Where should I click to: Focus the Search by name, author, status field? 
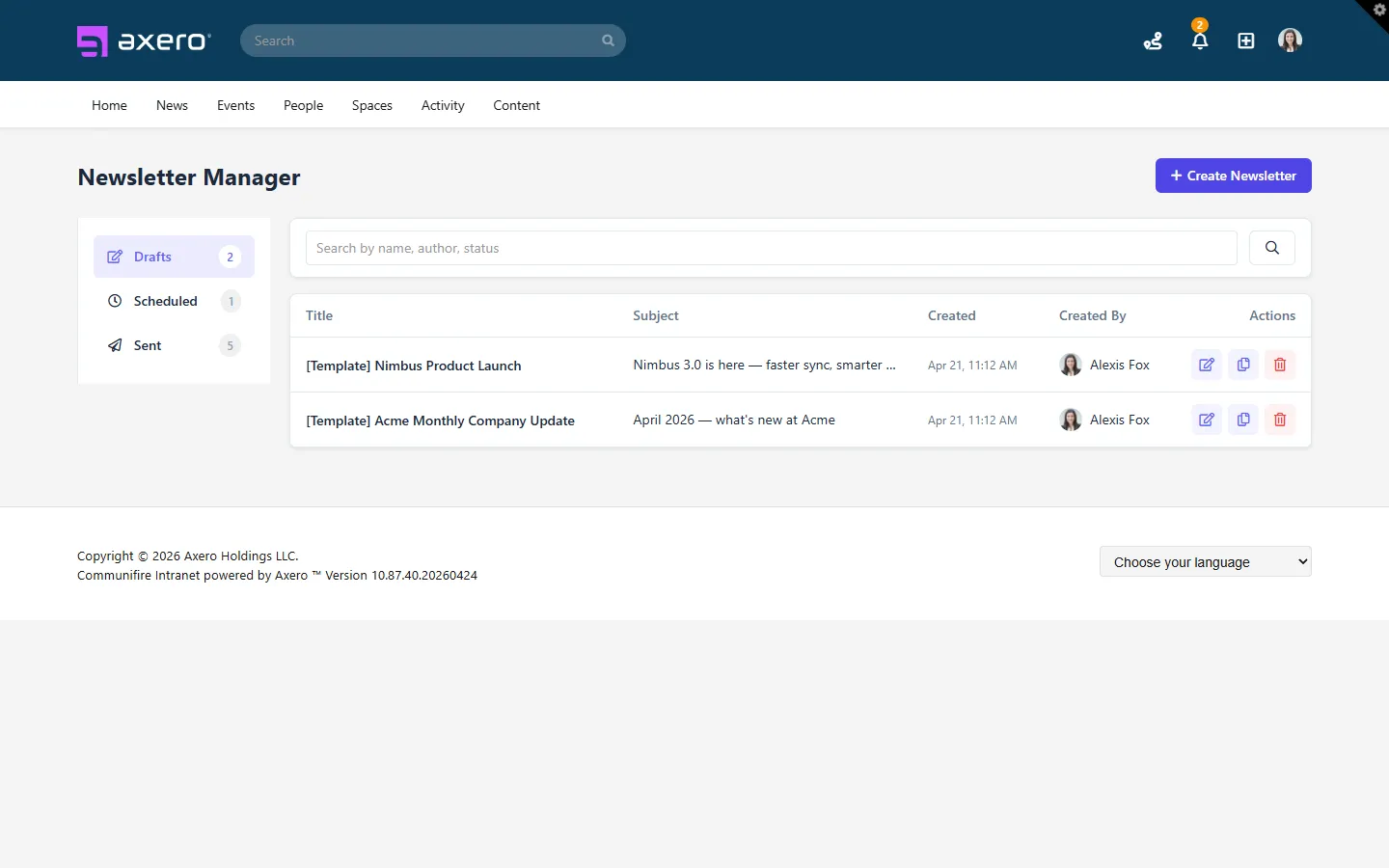772,248
